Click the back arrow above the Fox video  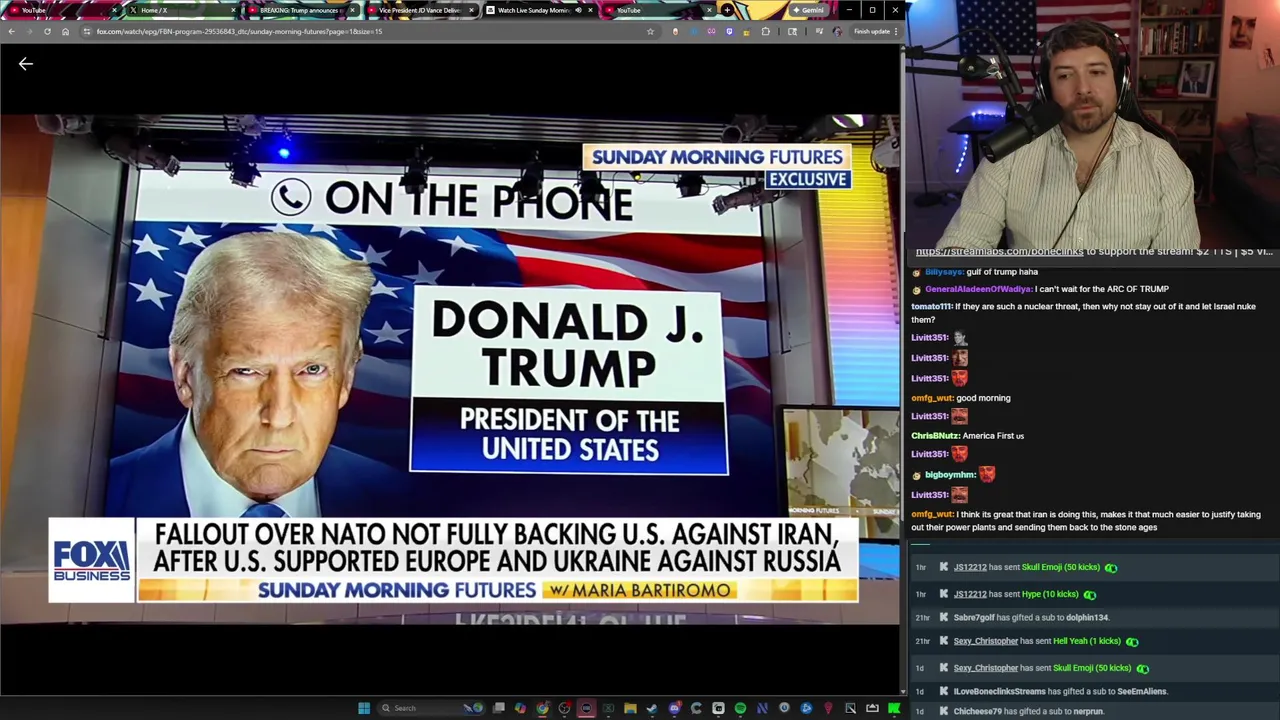[26, 64]
